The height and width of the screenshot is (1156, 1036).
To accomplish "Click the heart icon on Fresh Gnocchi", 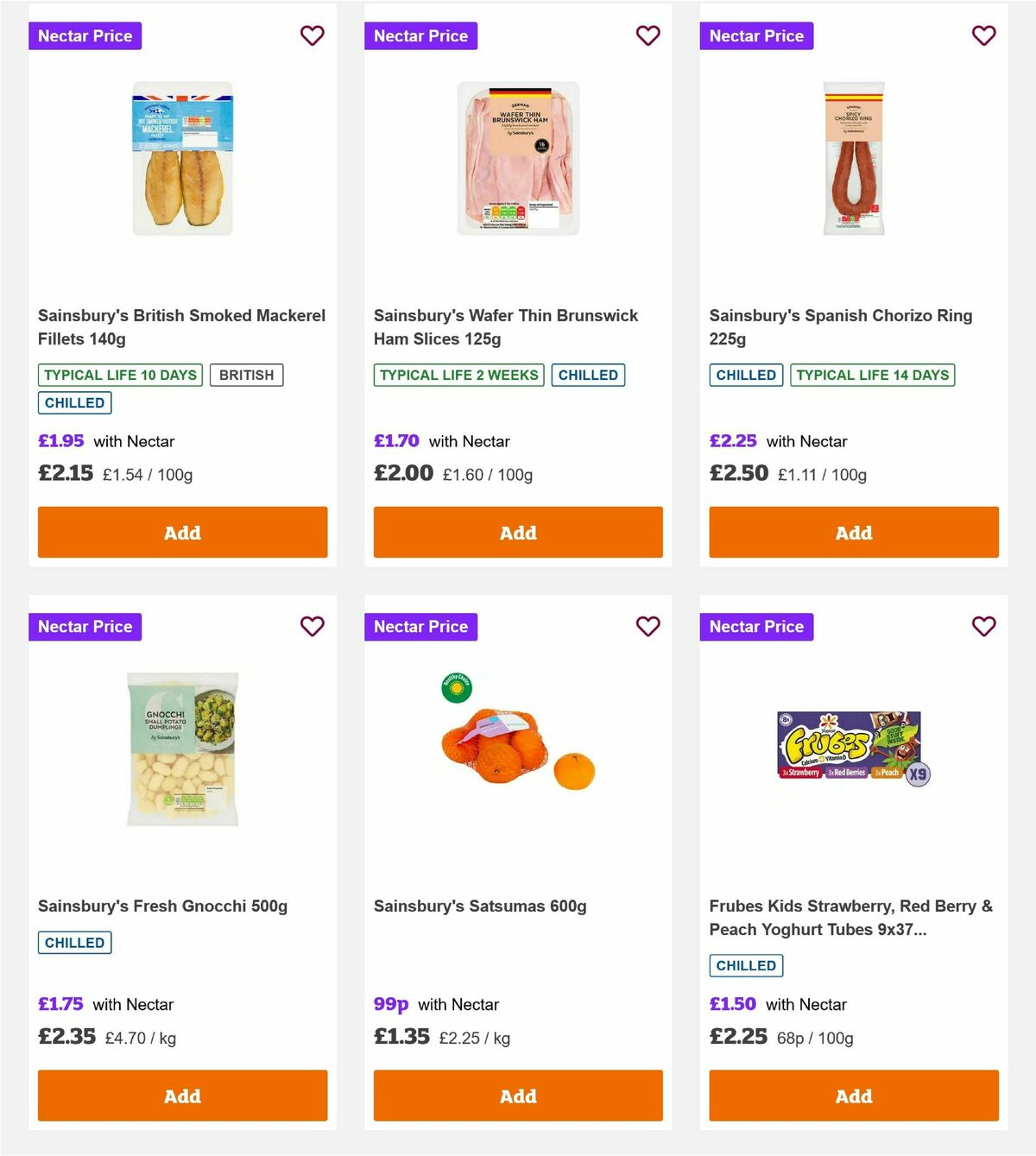I will pyautogui.click(x=313, y=626).
